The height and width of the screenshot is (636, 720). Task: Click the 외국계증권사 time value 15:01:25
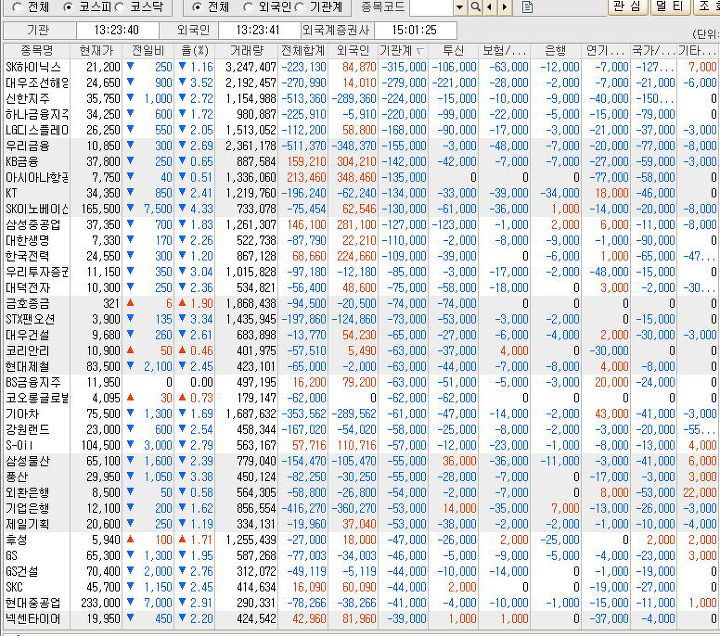(x=414, y=30)
